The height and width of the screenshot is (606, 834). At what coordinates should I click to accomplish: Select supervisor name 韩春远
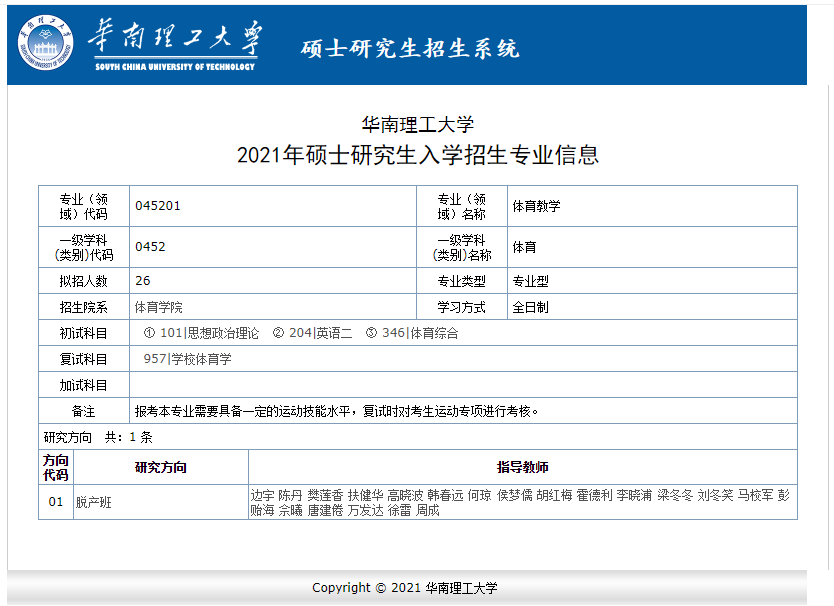[445, 495]
